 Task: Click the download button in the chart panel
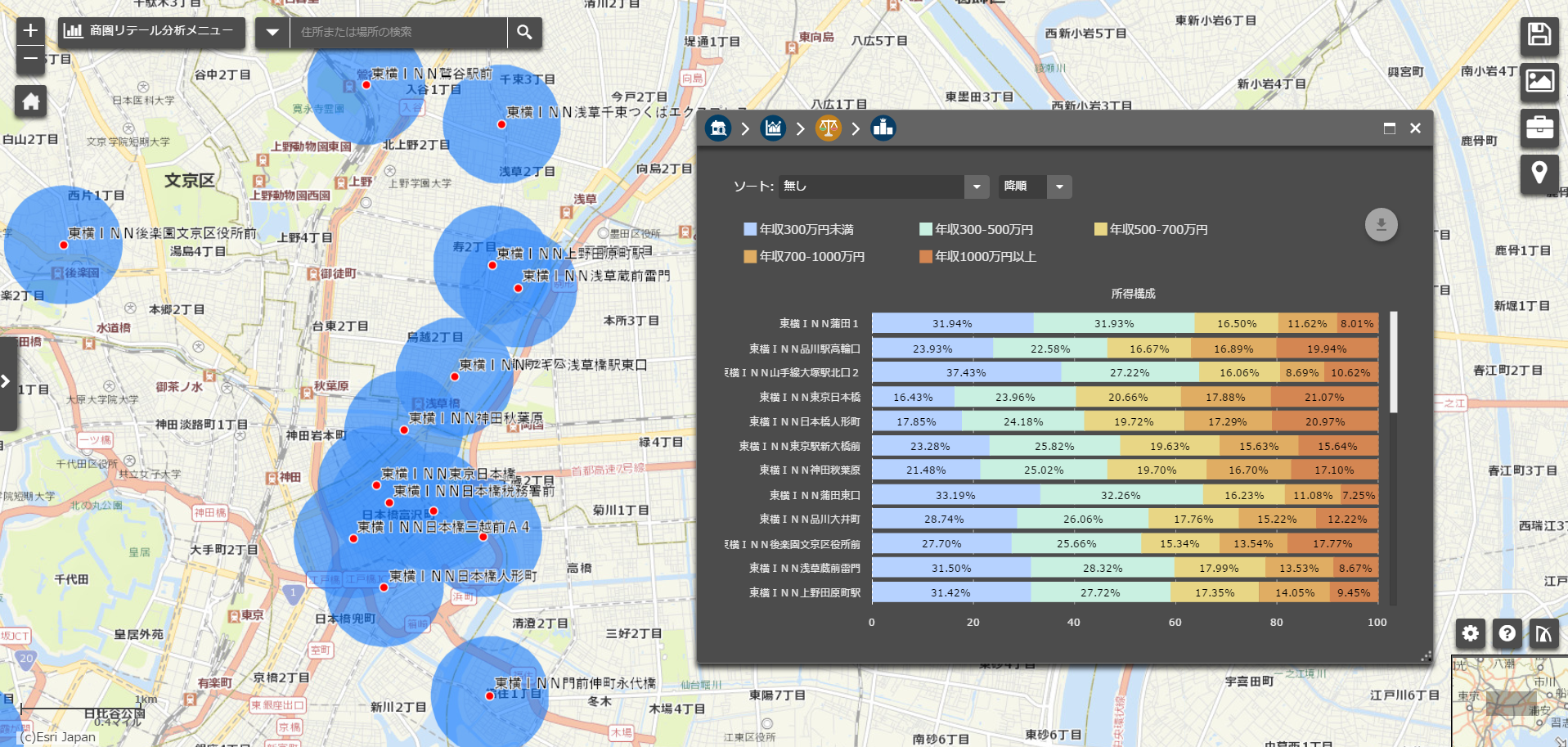click(x=1382, y=224)
